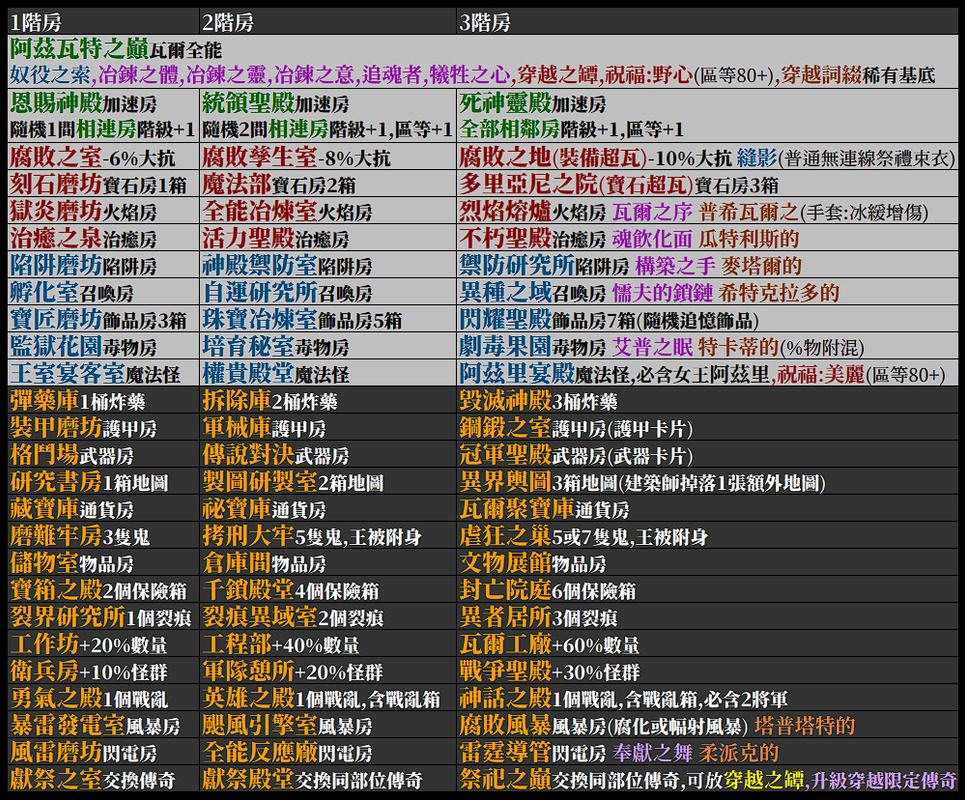Select 培育秘室 毒物房
The height and width of the screenshot is (800, 965).
tap(328, 346)
